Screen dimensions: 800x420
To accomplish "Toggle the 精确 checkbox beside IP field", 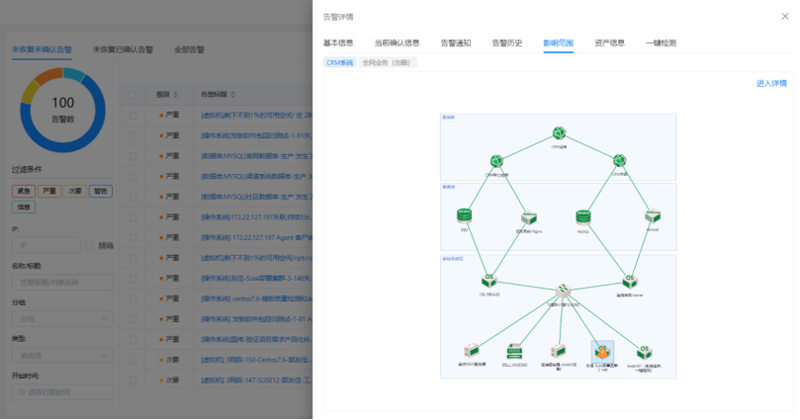I will [x=92, y=245].
